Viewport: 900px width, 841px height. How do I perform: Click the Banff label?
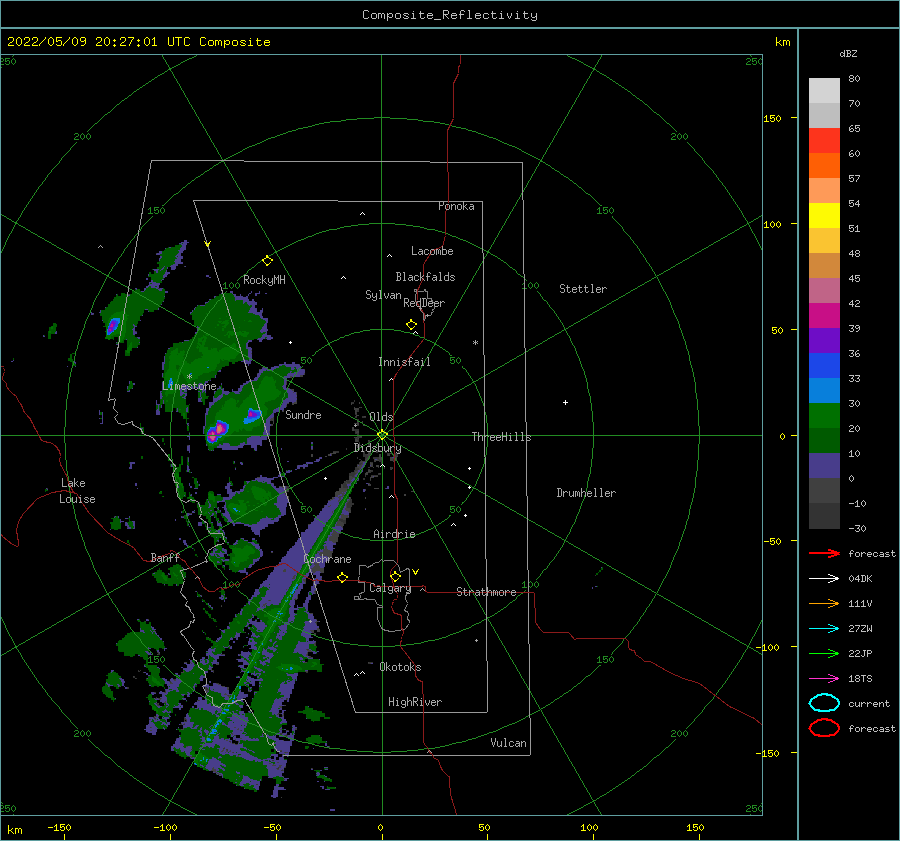click(x=165, y=557)
